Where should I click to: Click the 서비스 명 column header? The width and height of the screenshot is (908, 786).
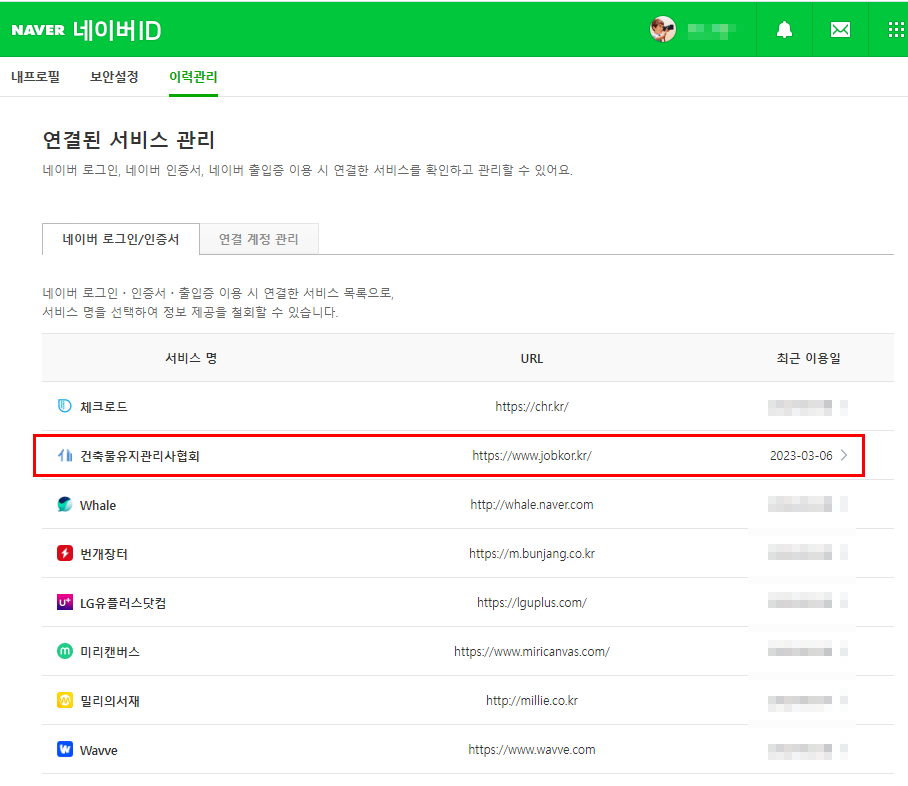191,358
